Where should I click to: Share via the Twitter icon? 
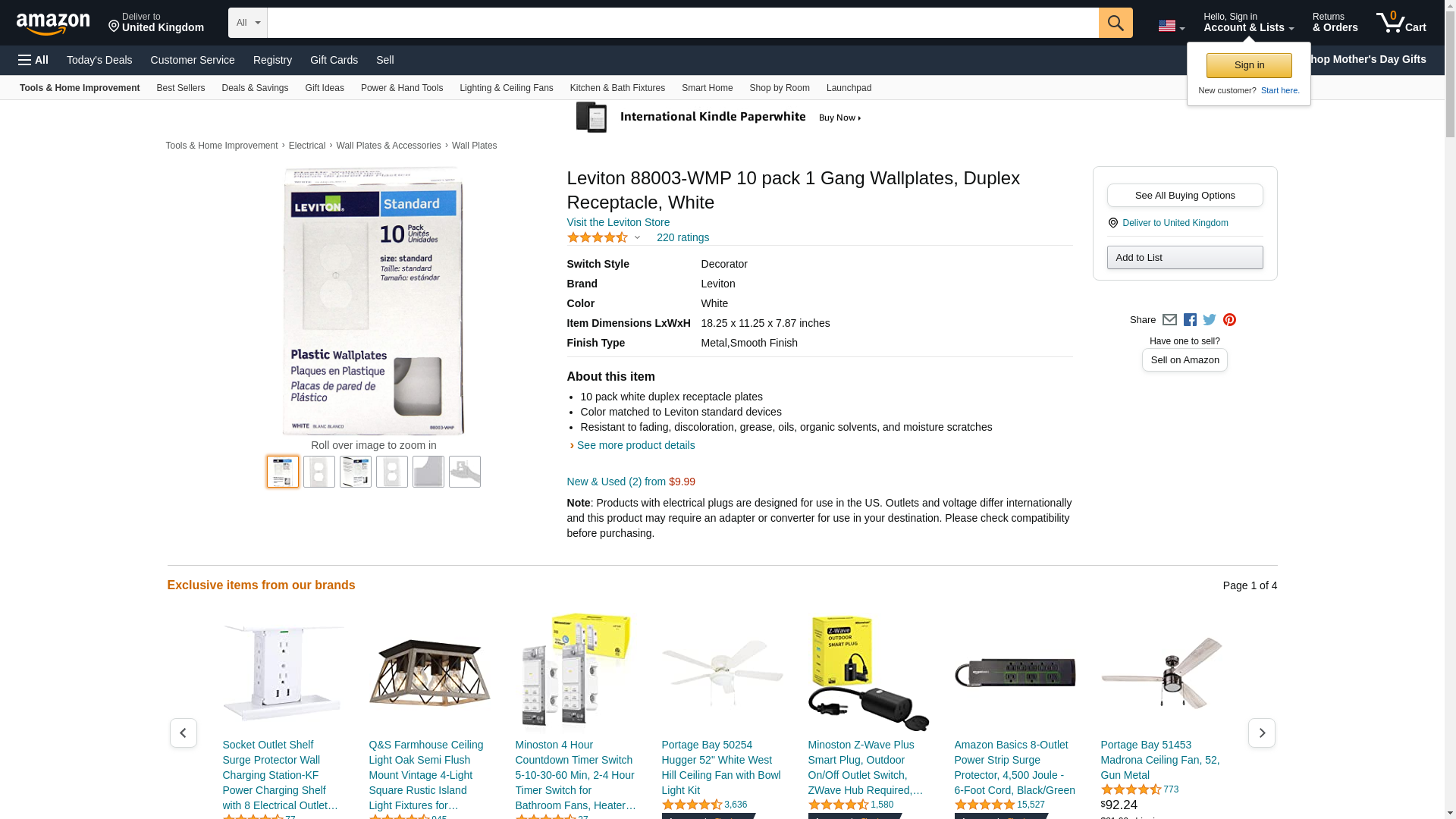(x=1210, y=320)
